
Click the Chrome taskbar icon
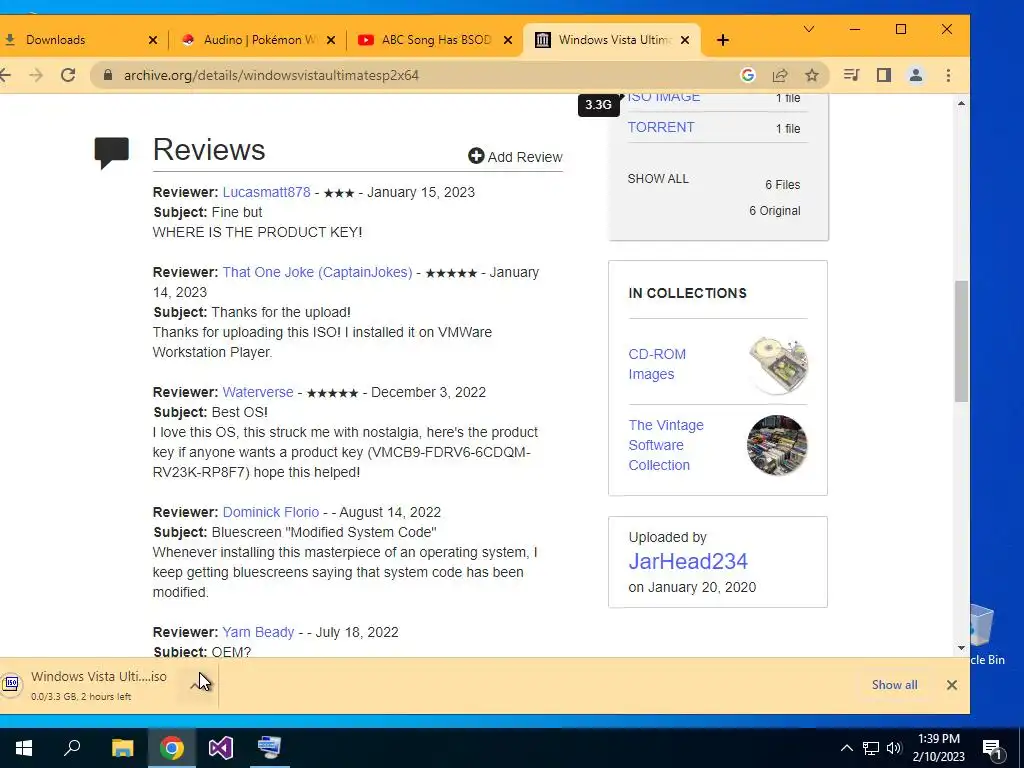(x=171, y=748)
